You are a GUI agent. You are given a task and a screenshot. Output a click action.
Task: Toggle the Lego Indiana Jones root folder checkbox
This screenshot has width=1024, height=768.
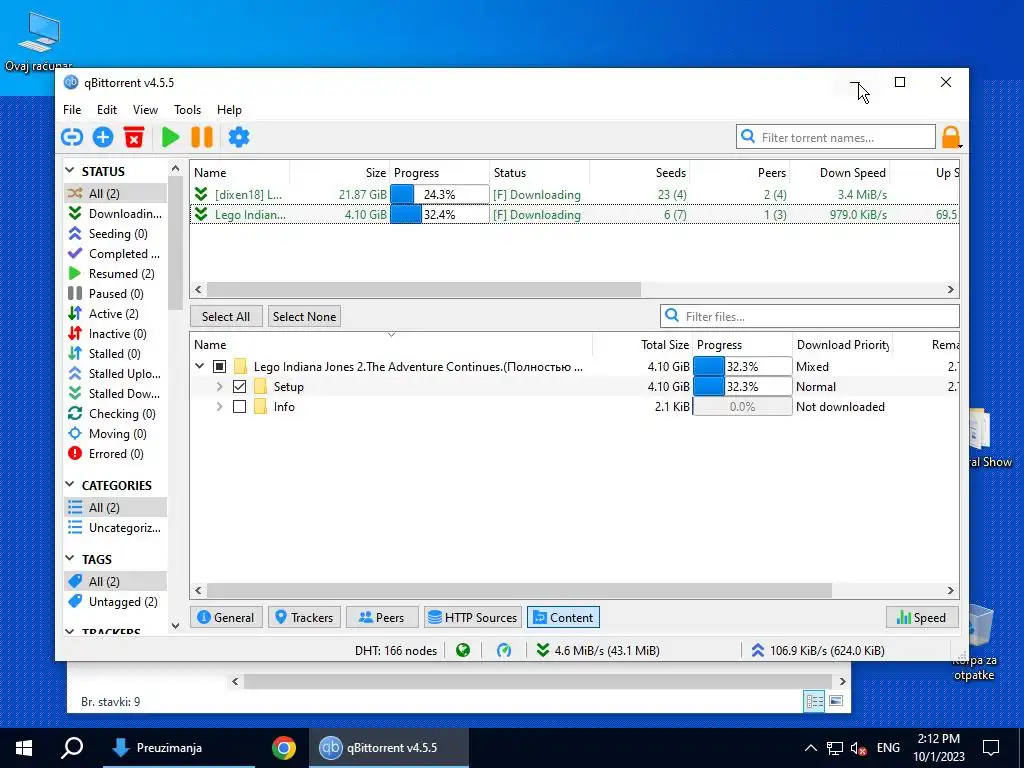pyautogui.click(x=219, y=366)
